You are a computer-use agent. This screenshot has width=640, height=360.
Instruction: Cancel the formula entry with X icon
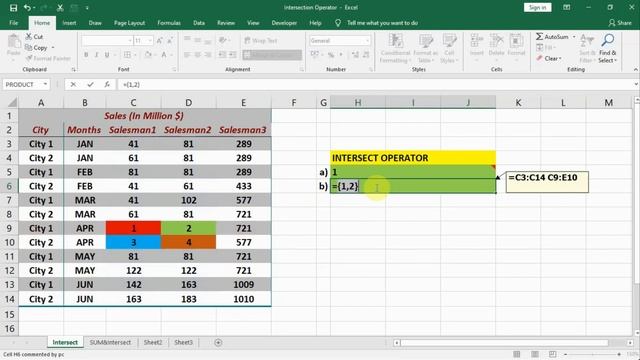(x=73, y=84)
